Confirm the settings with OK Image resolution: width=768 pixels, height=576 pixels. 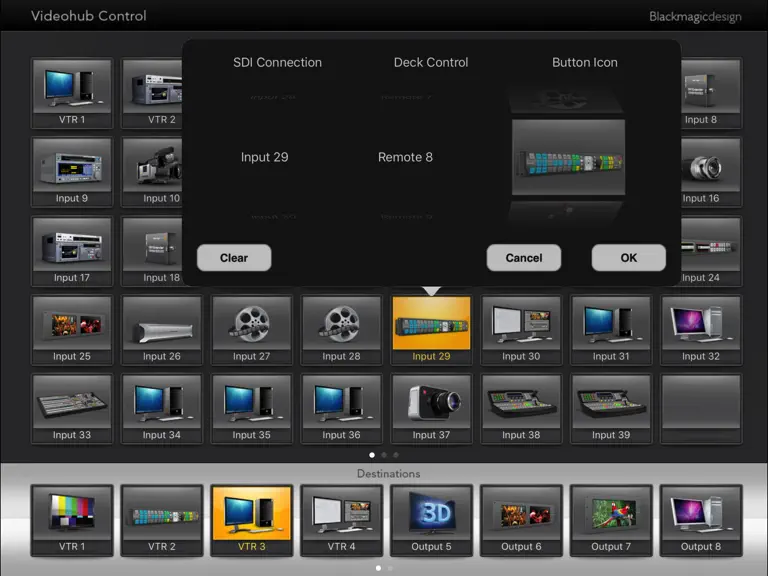point(628,258)
